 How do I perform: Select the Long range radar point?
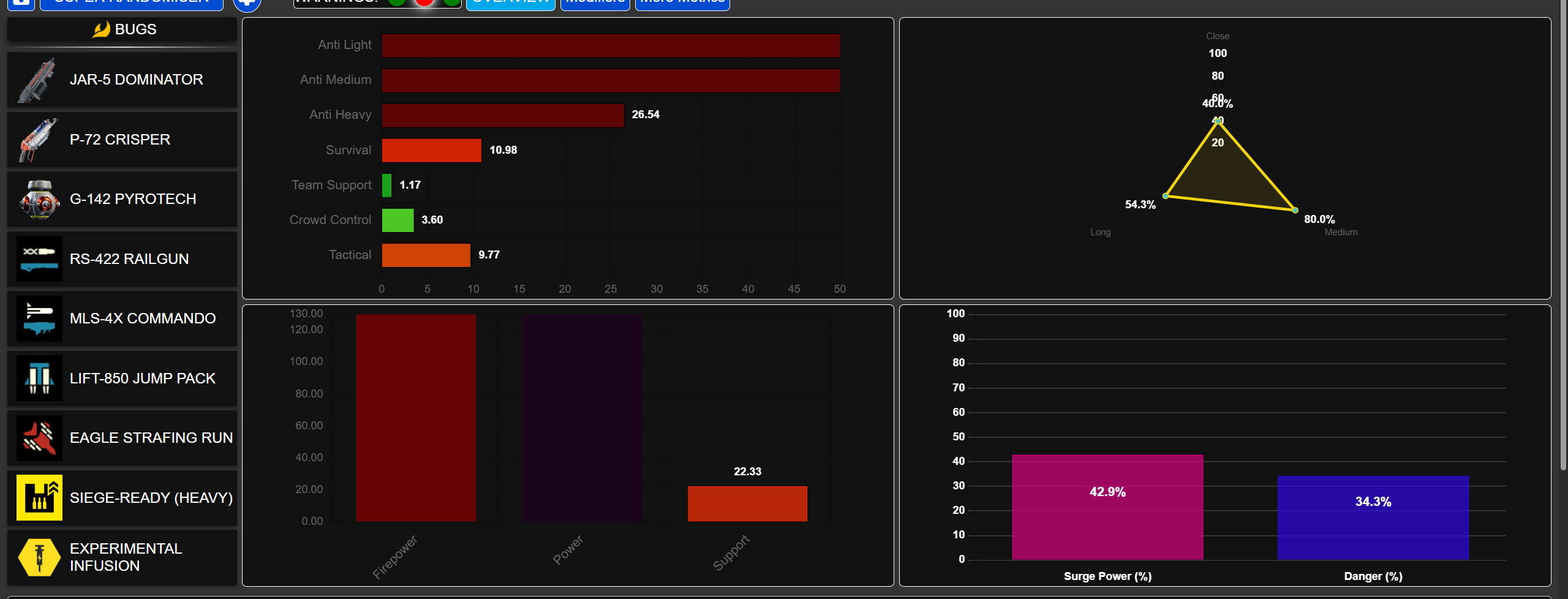point(1166,196)
